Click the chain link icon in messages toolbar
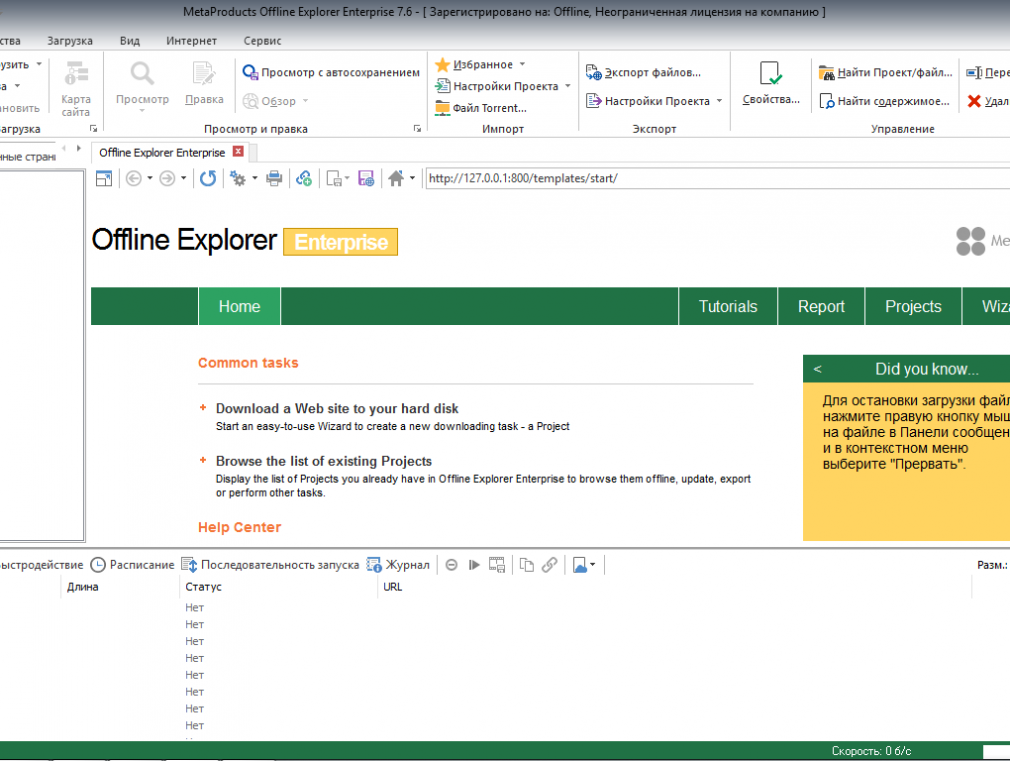Image resolution: width=1010 pixels, height=761 pixels. pos(549,565)
